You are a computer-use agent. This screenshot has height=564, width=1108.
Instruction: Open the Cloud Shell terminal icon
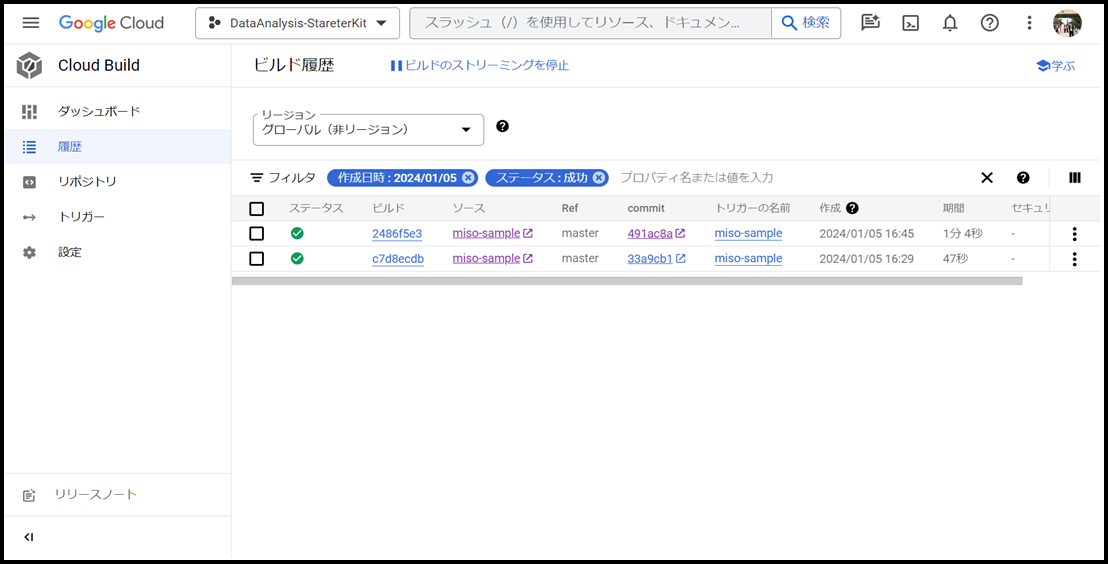[x=910, y=23]
